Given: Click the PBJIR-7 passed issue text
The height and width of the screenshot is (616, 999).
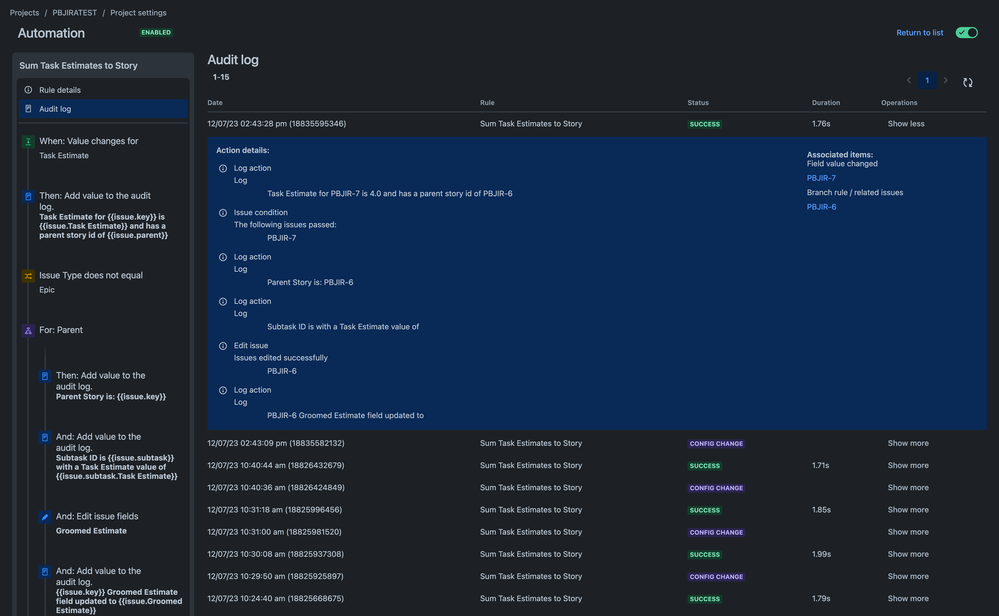Looking at the screenshot, I should (x=282, y=238).
